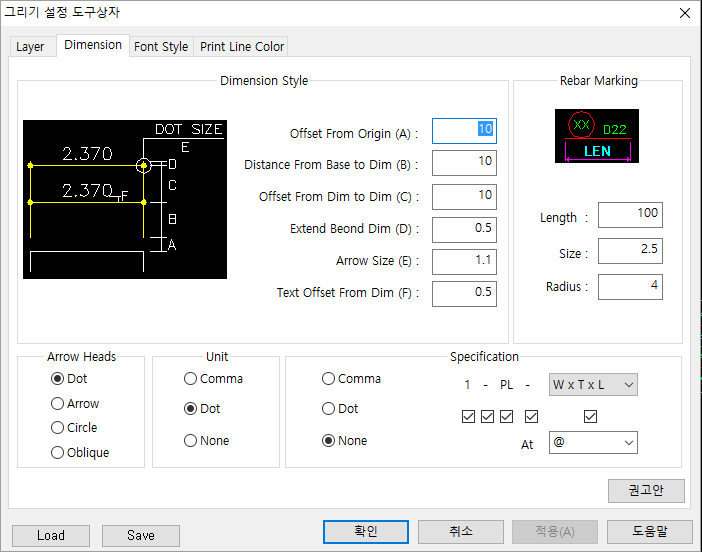Click the Offset From Origin (A) field
The width and height of the screenshot is (702, 552).
pyautogui.click(x=464, y=131)
